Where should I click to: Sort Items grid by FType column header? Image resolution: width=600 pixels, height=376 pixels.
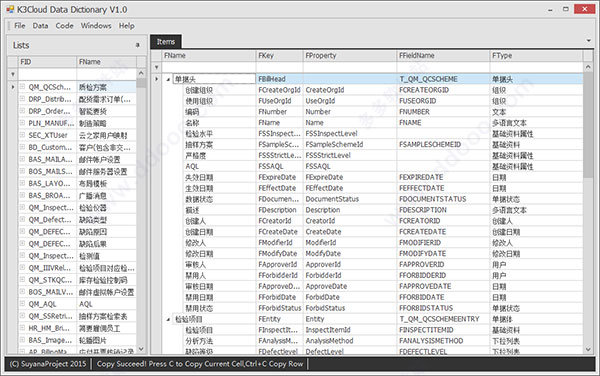click(x=536, y=55)
